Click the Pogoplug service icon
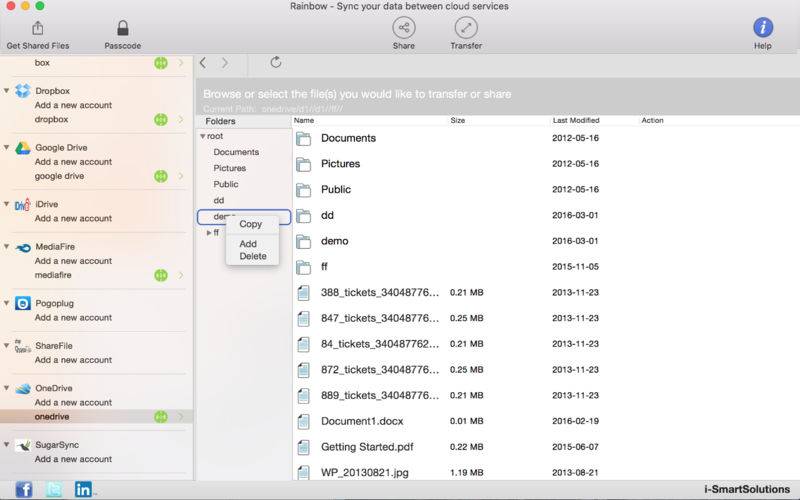The image size is (800, 500). point(22,303)
